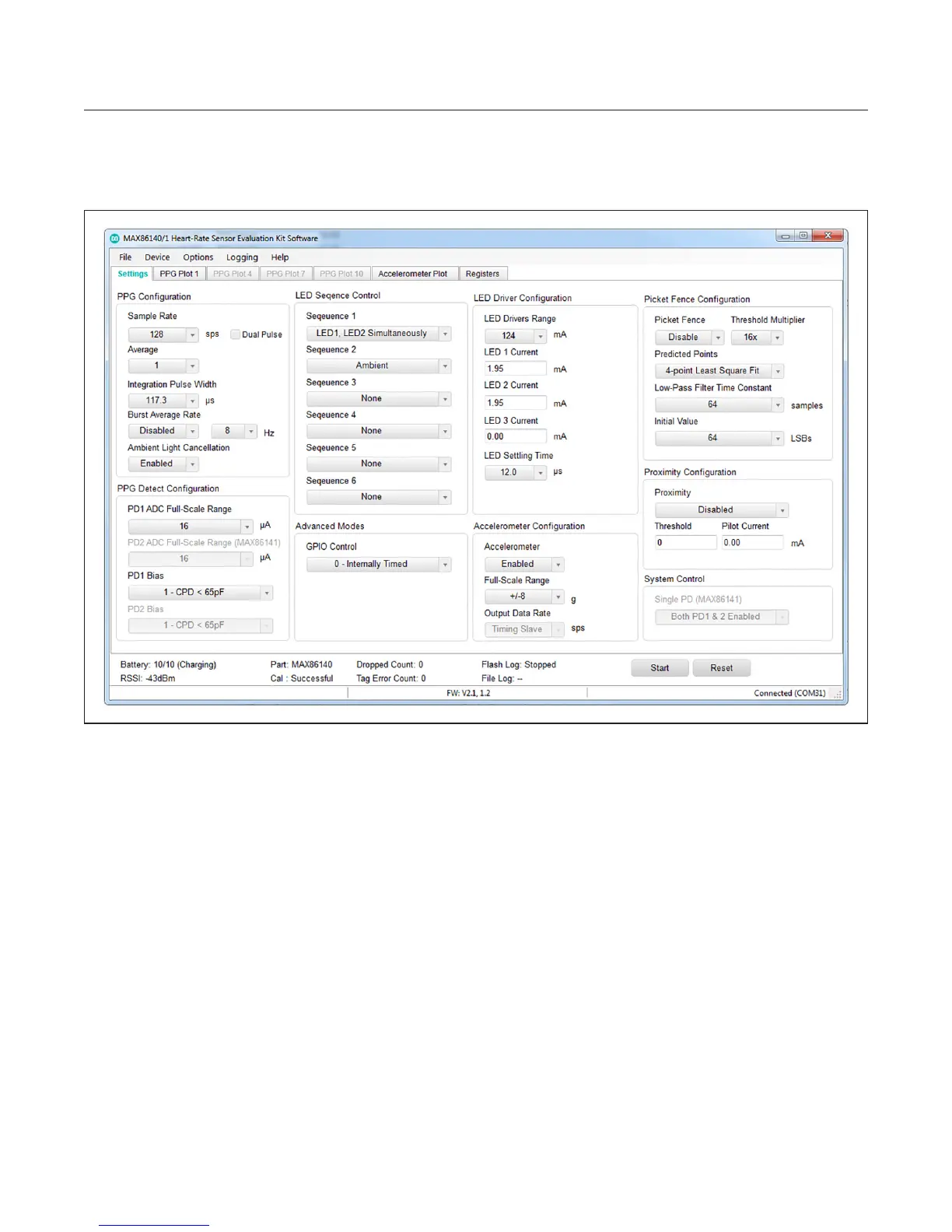
Task: Click the Battery: 10/10 (Charging) text
Action: (168, 665)
